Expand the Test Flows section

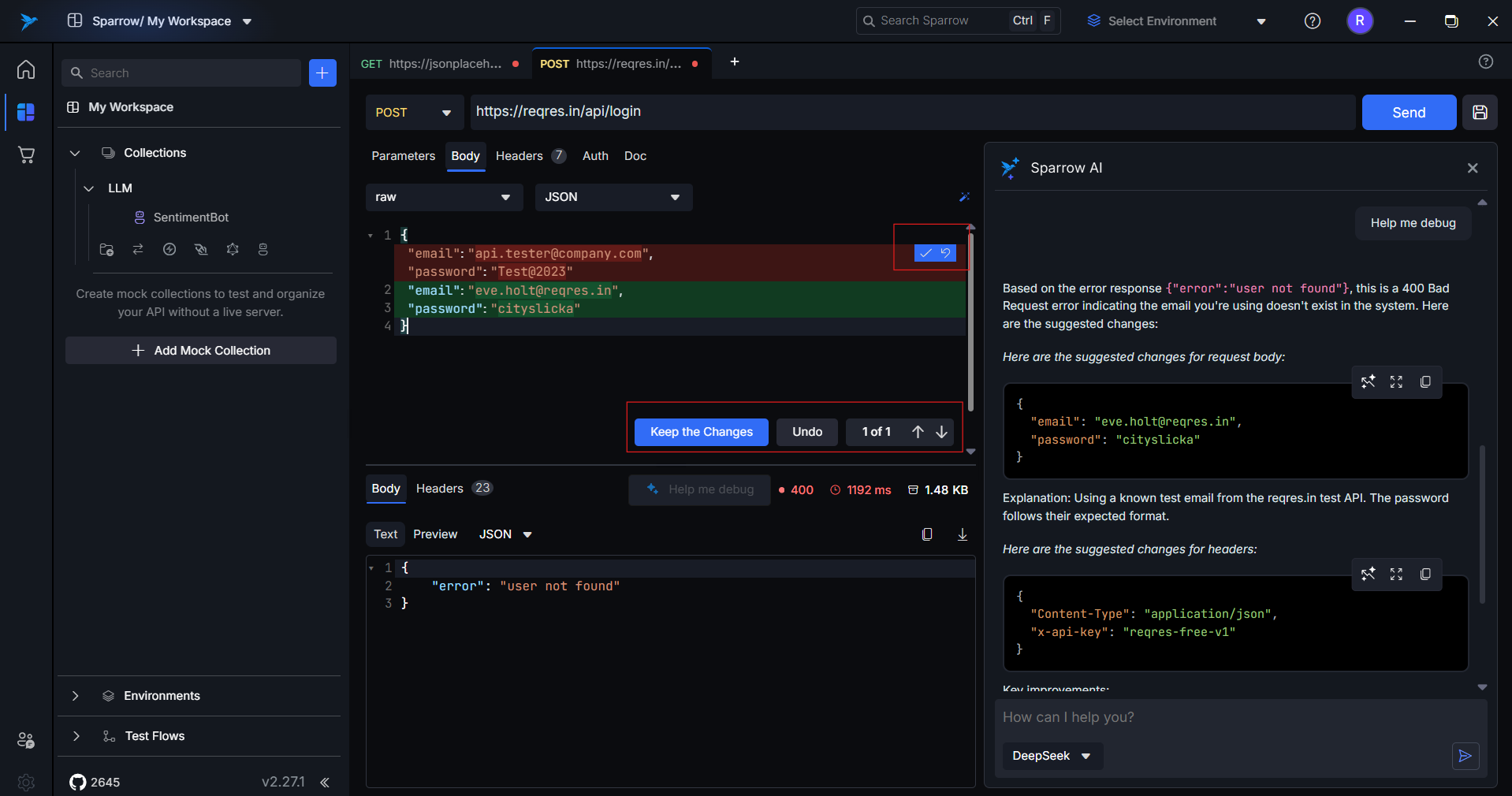[x=76, y=736]
